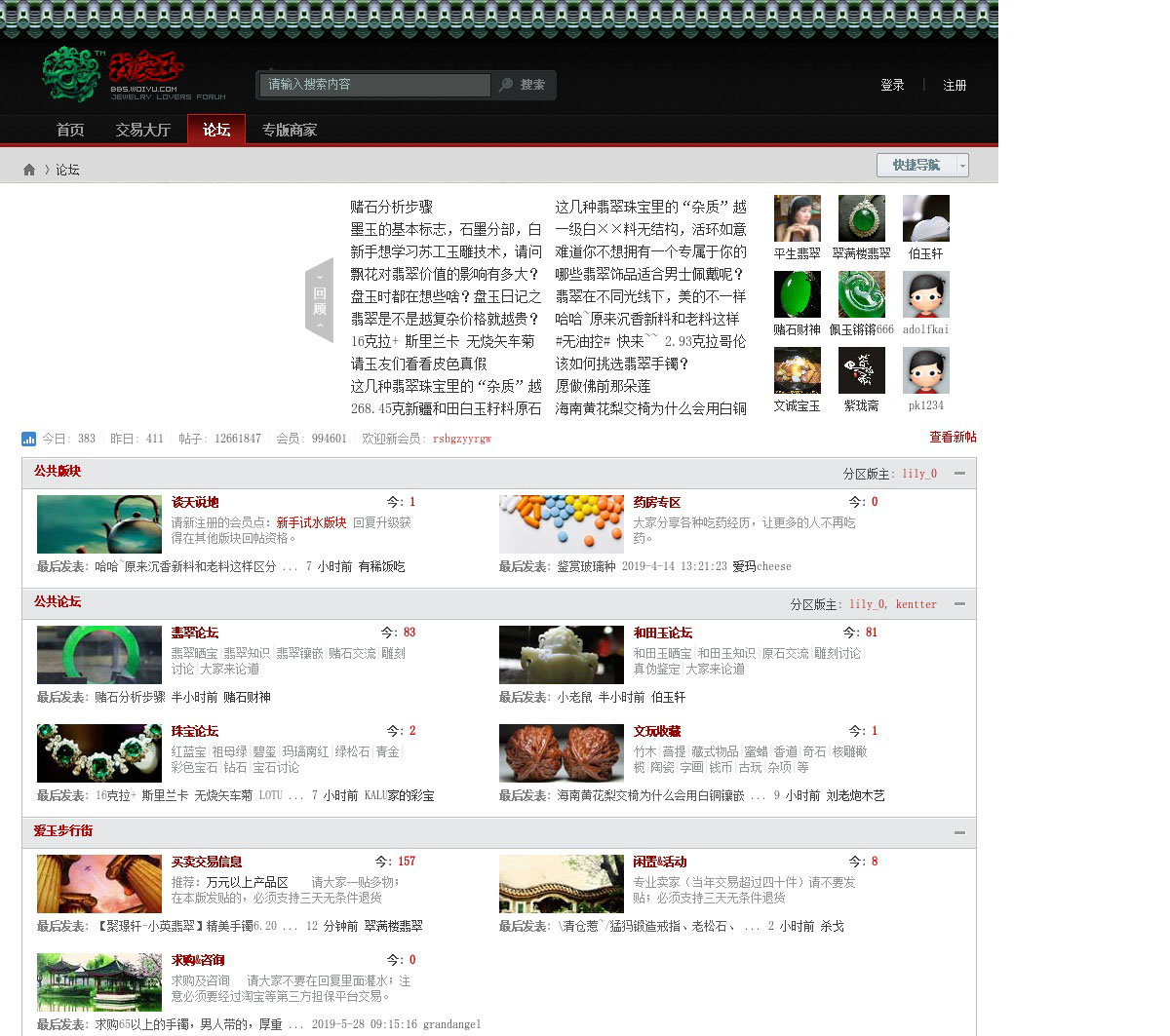The image size is (1170, 1036).
Task: Open 翡翠晒宝 subforum link
Action: pos(195,653)
